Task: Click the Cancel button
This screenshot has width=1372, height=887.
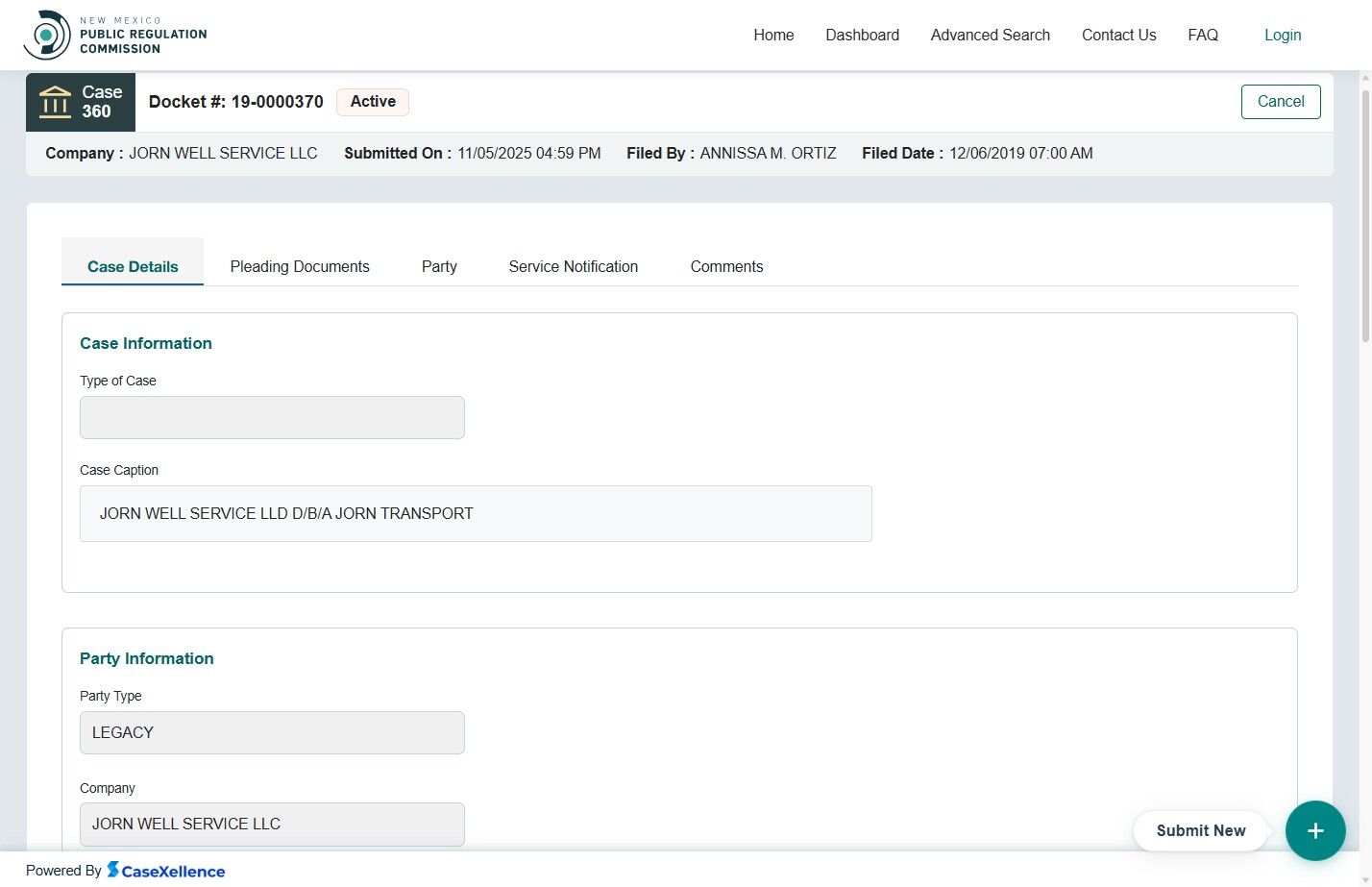Action: tap(1281, 102)
